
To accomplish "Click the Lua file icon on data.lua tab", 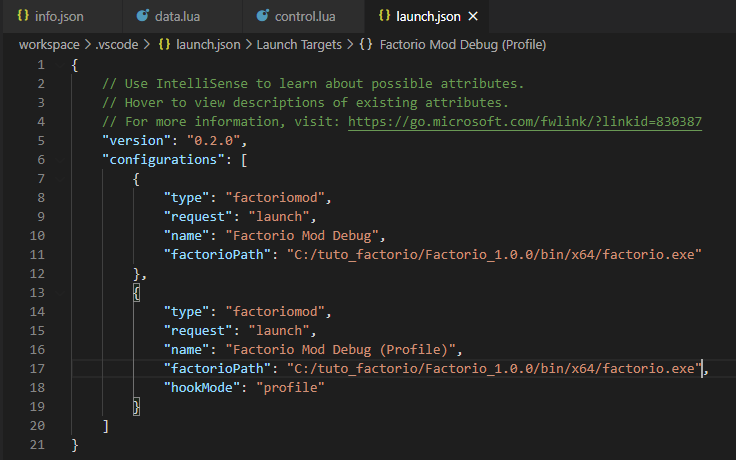I will (x=142, y=17).
